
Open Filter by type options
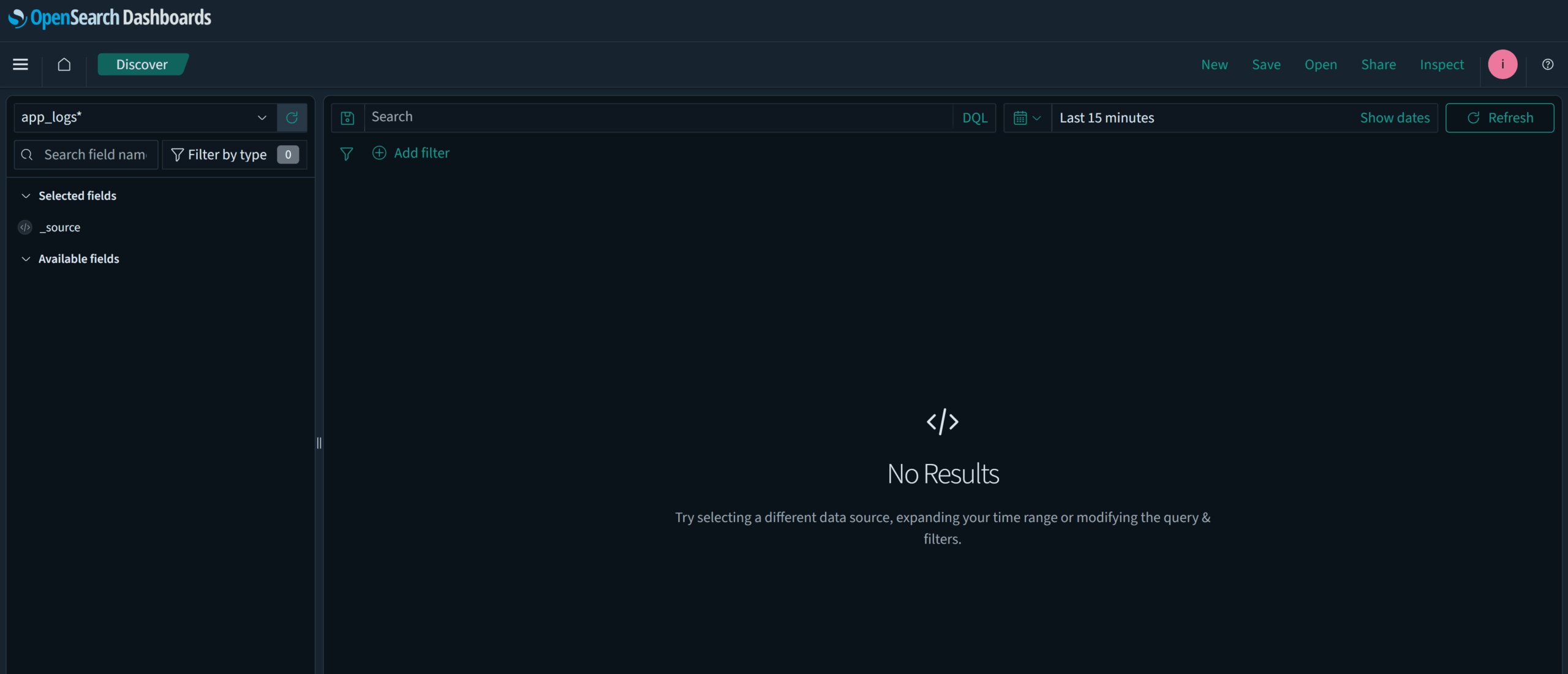(234, 154)
